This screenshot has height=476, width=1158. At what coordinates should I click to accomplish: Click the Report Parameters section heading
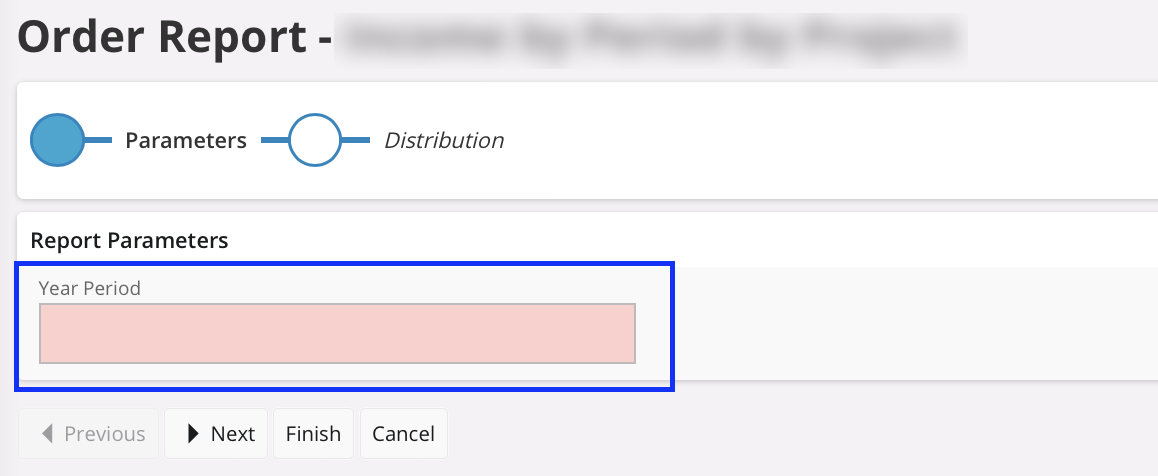point(130,241)
